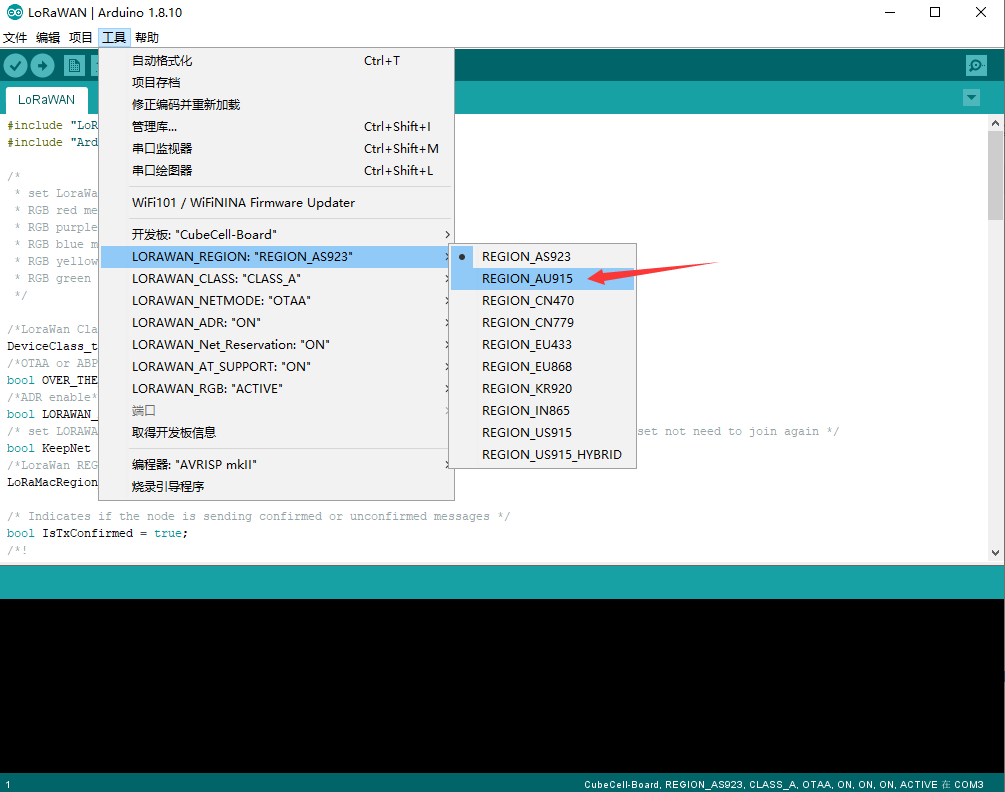Screen dimensions: 1005x792
Task: Open 串口监视器 from the menu
Action: click(x=276, y=149)
